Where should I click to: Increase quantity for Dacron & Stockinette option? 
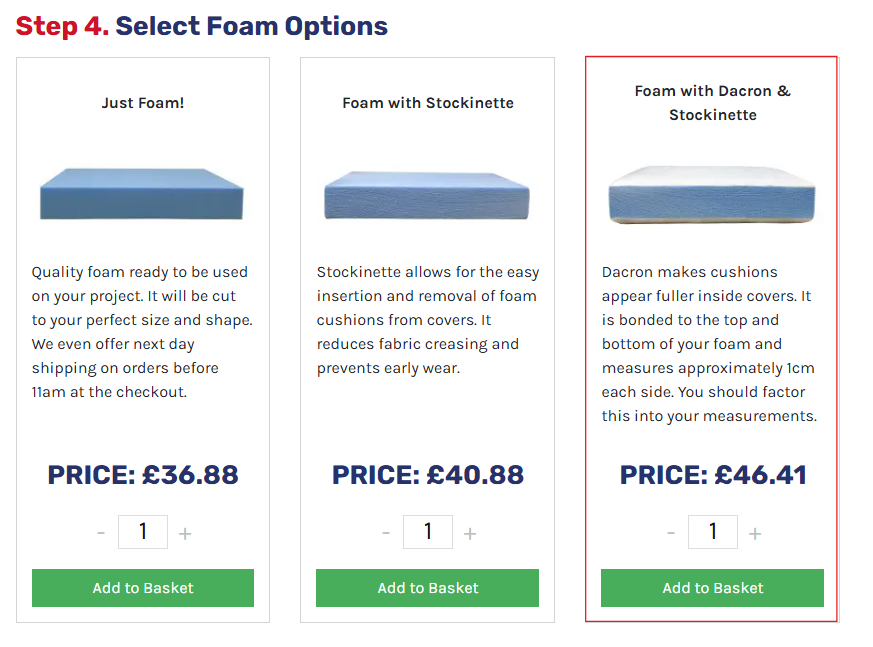[755, 533]
